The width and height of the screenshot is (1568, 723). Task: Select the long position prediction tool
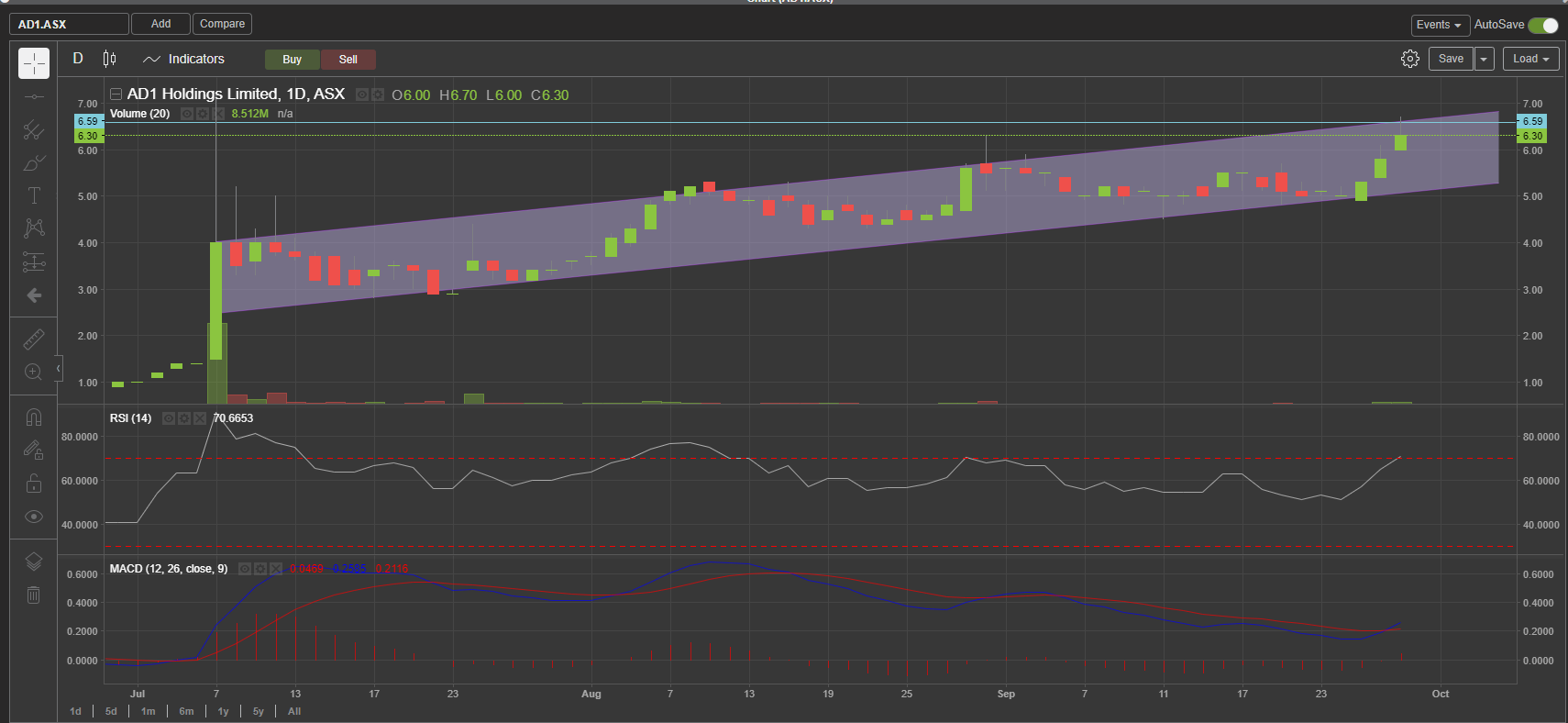(34, 261)
